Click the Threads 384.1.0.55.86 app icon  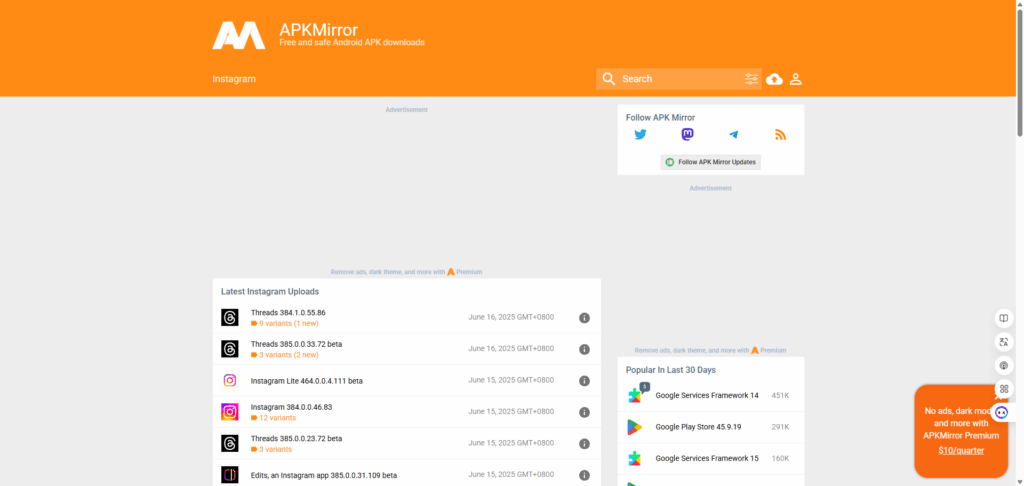[230, 317]
